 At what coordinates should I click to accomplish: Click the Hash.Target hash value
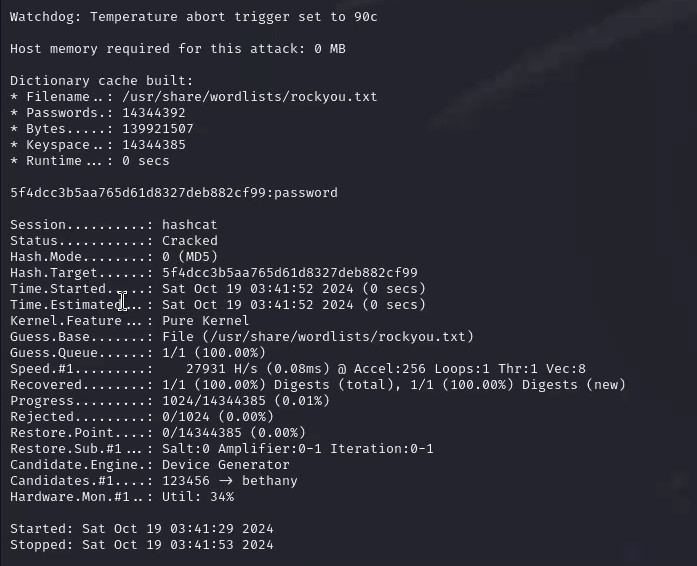290,273
